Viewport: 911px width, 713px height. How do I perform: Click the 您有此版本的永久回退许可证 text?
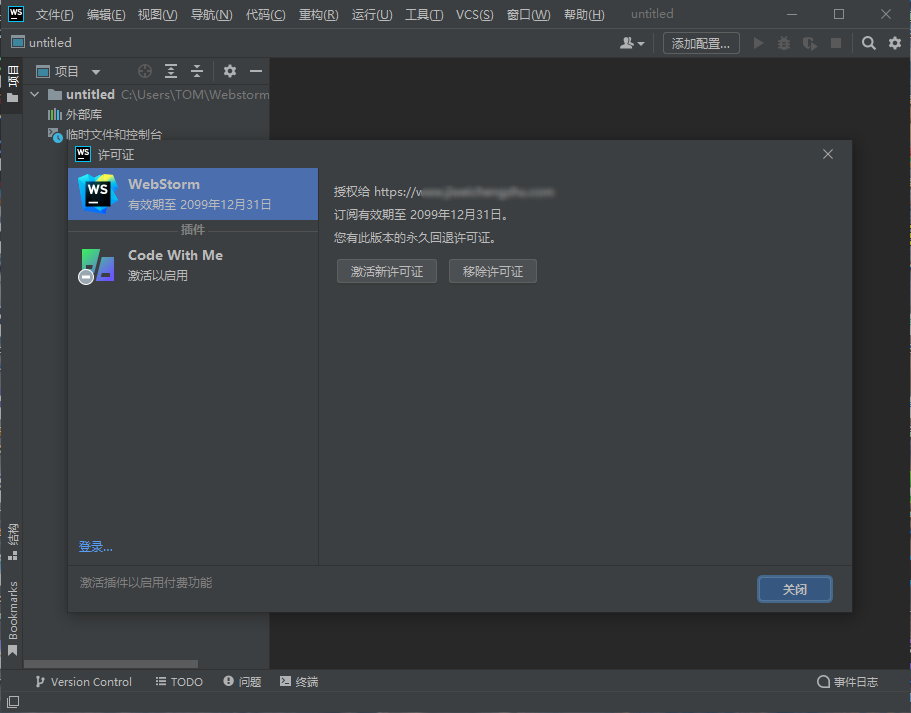tap(415, 238)
